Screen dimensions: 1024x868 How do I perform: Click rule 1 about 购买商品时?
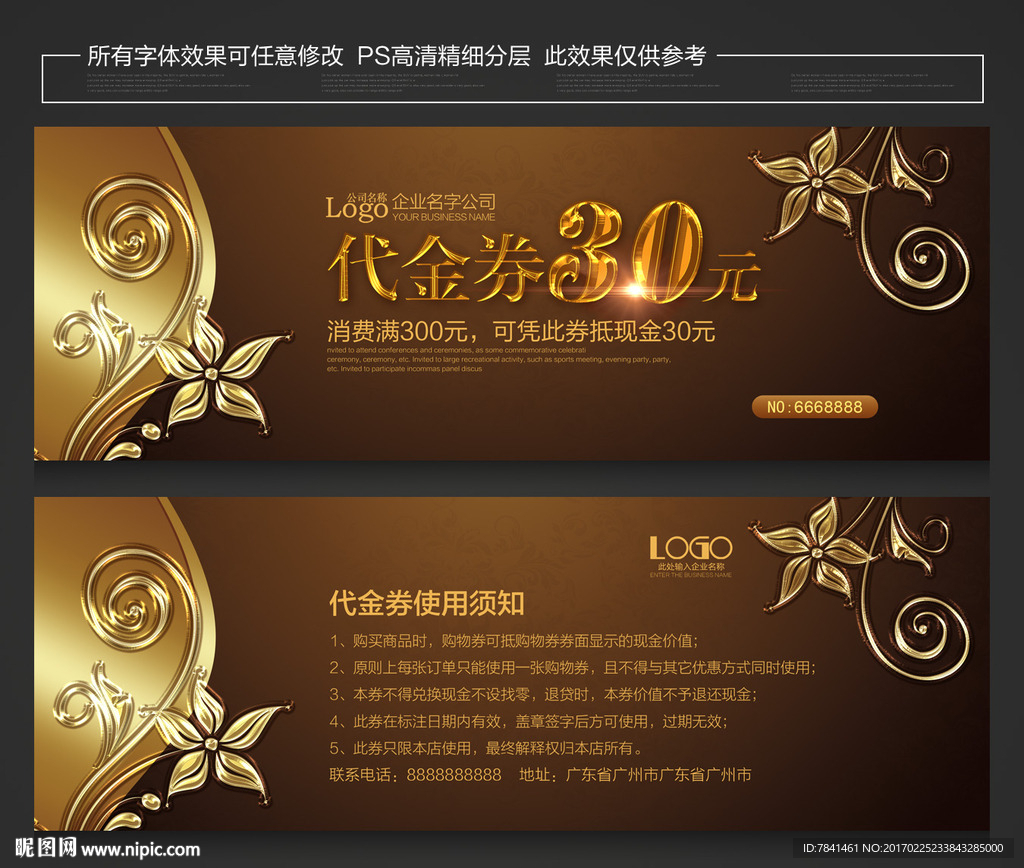click(513, 641)
